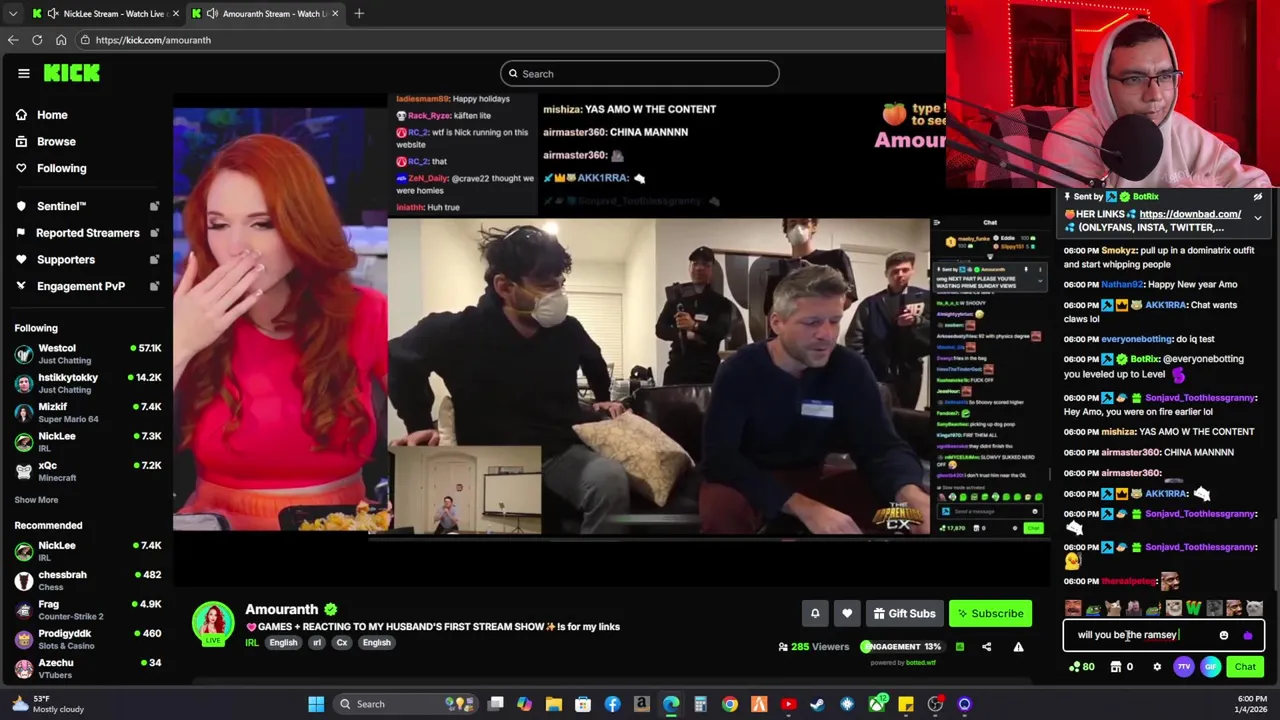Open Prodigyddk in Recommended
This screenshot has height=720, width=1280.
pyautogui.click(x=88, y=639)
